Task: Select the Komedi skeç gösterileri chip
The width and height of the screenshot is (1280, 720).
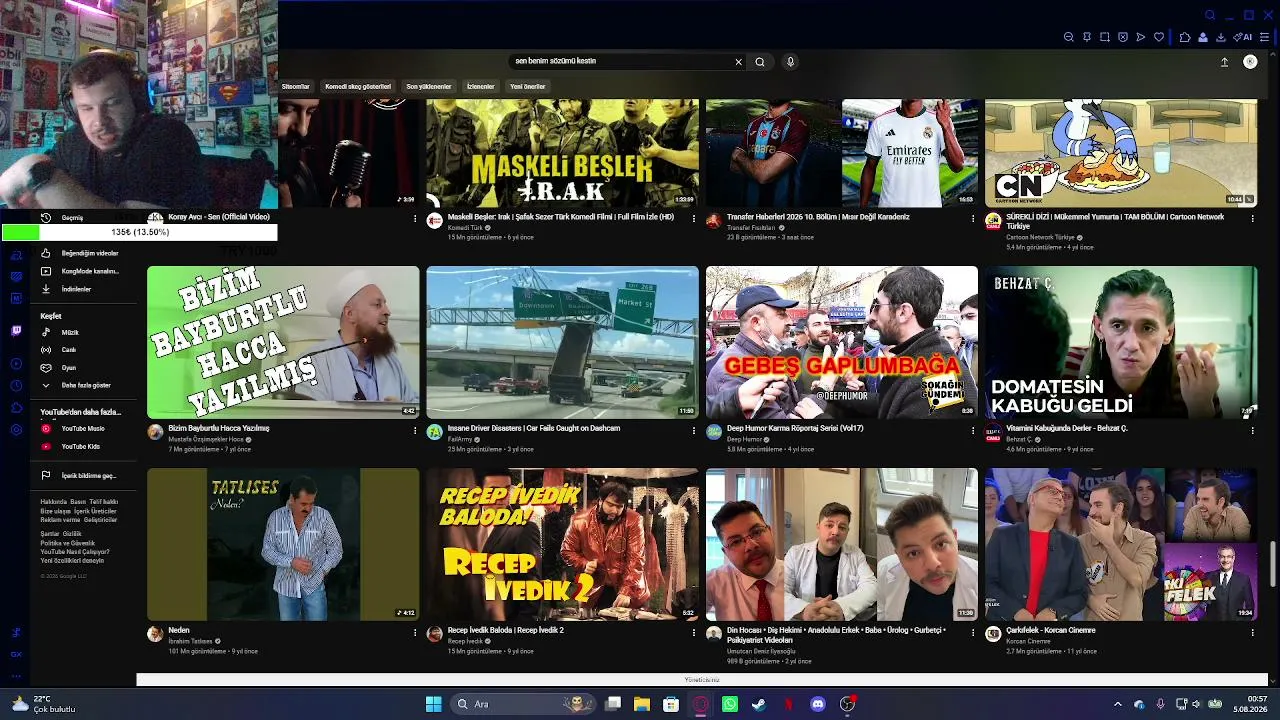Action: (358, 87)
